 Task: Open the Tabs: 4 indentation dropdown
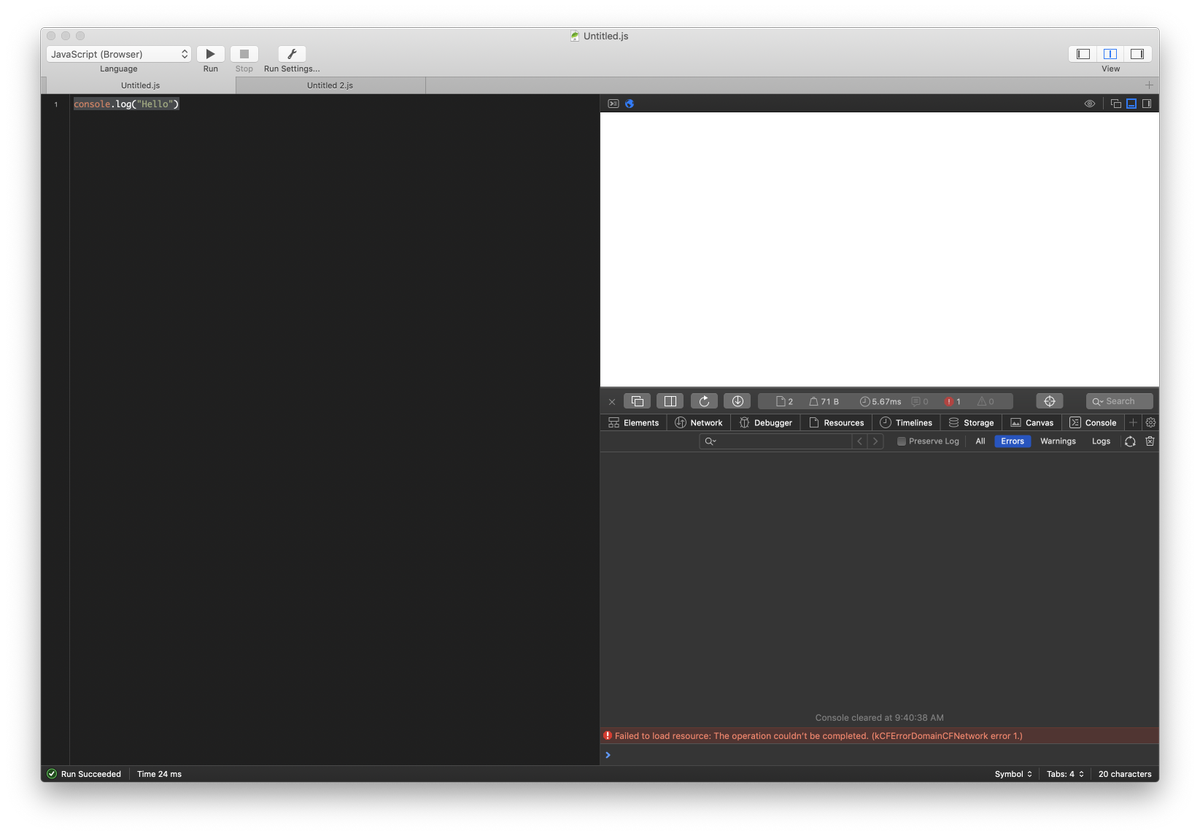tap(1065, 774)
